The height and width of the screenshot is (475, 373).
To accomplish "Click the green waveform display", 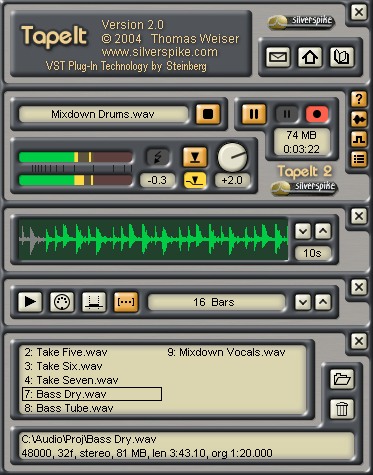I will pos(153,239).
